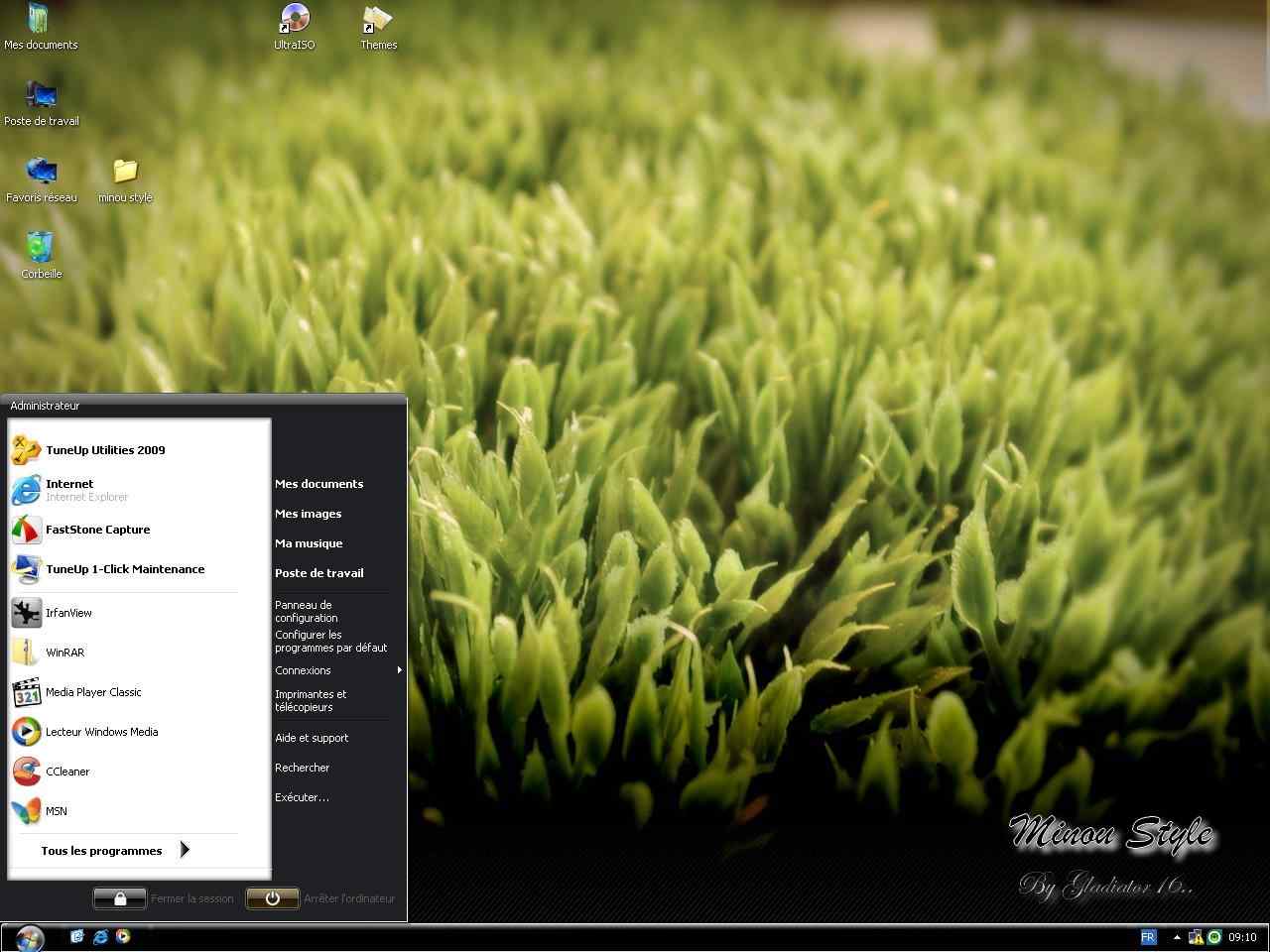
Task: Open Panneau de configuration
Action: coord(307,611)
